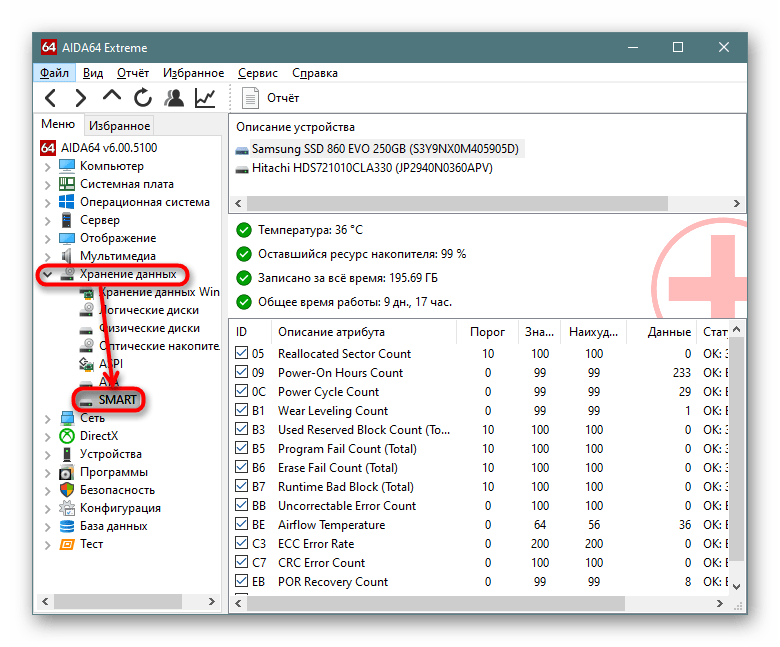Click the AIDA64 v6.00.5100 root icon

point(48,148)
